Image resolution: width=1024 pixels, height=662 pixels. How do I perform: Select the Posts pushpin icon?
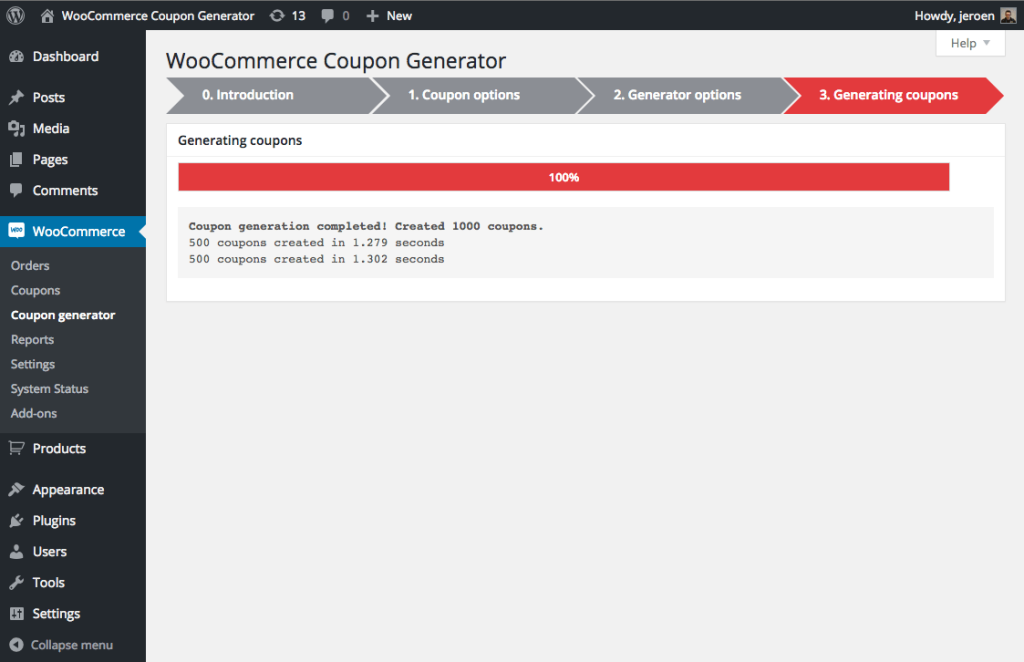(17, 96)
